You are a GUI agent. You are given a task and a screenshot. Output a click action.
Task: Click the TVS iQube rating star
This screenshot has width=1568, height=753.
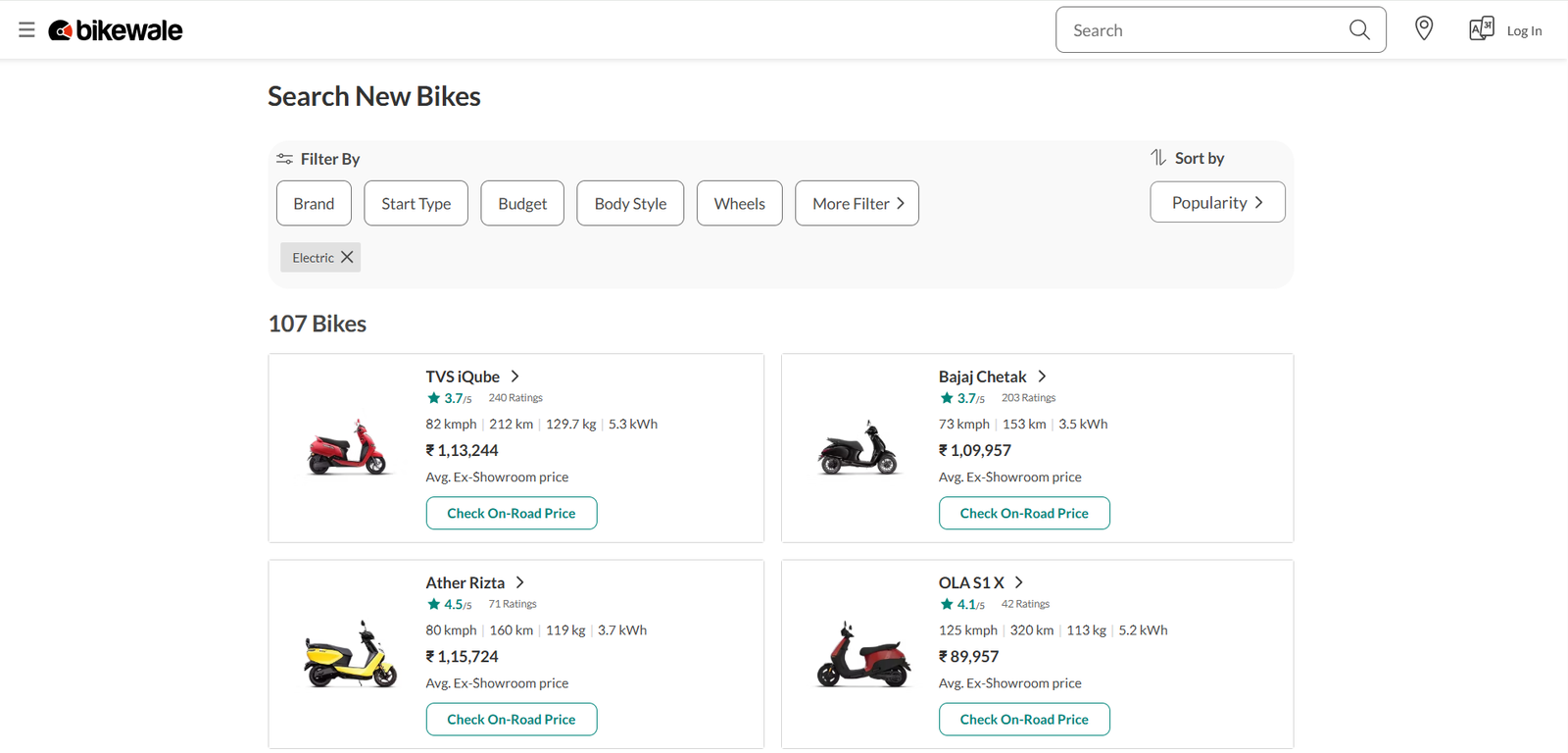433,398
